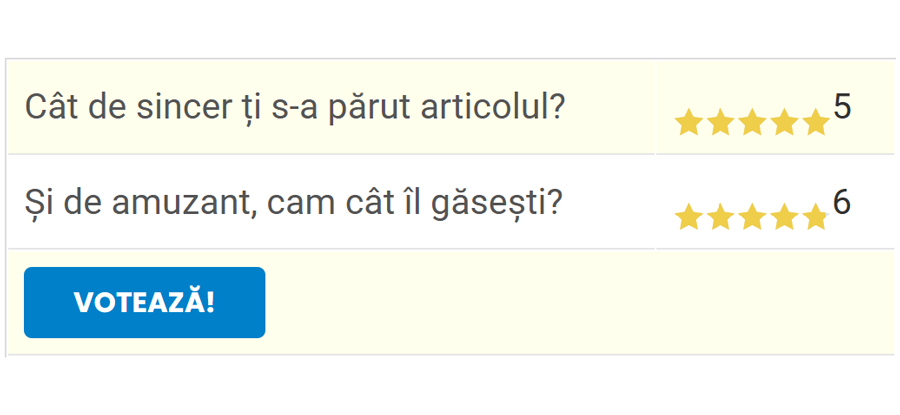The width and height of the screenshot is (900, 415).
Task: Select third star in sincerity row
Action: (752, 123)
